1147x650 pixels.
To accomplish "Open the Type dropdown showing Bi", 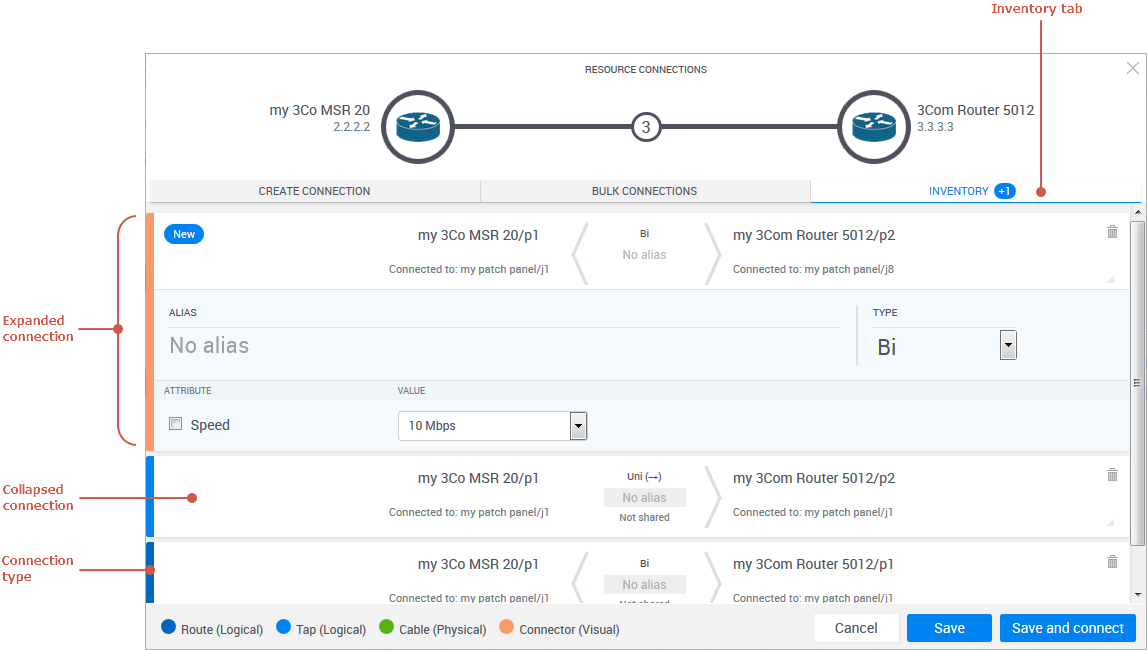I will point(1008,346).
